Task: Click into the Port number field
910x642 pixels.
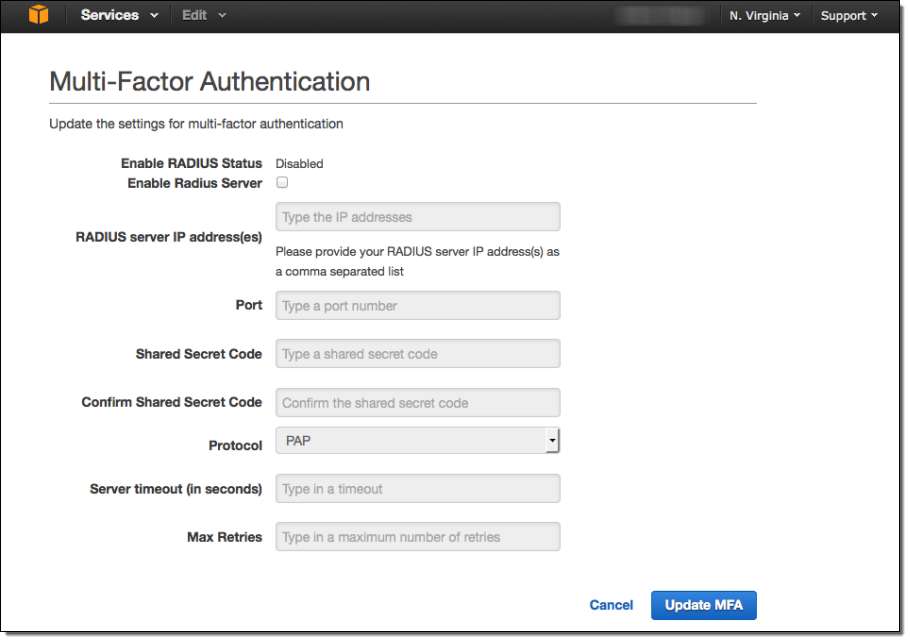Action: (417, 306)
